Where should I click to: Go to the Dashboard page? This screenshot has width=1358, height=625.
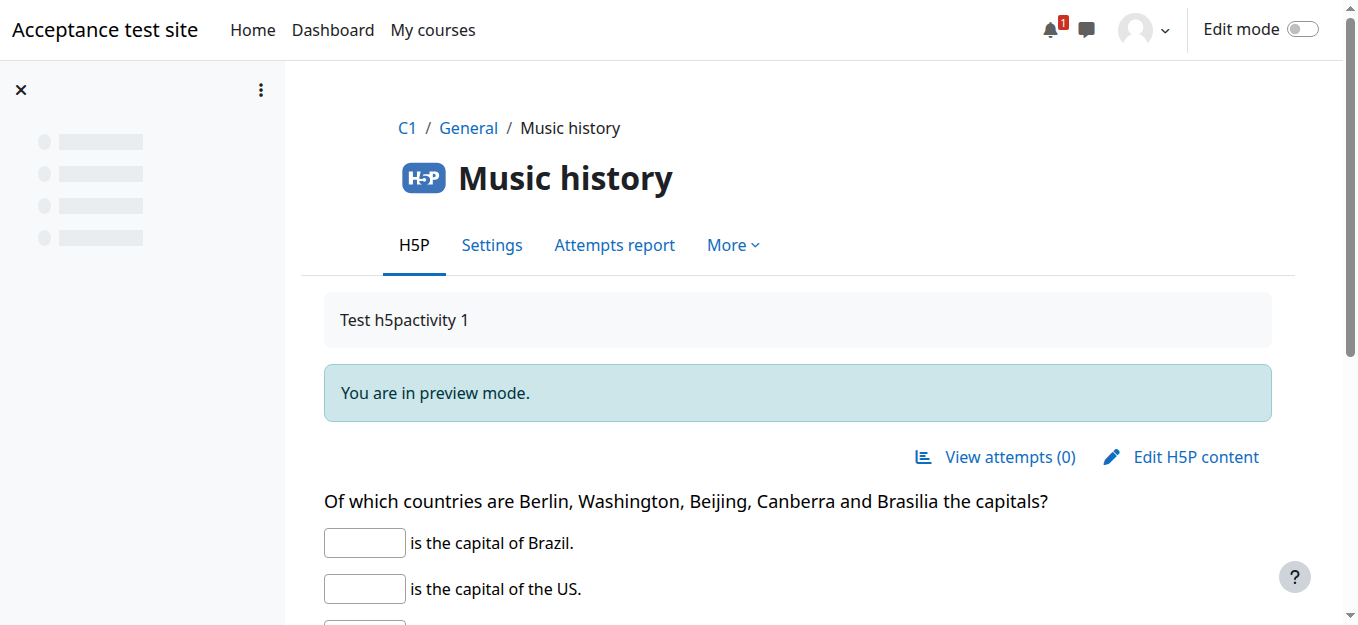(x=333, y=30)
